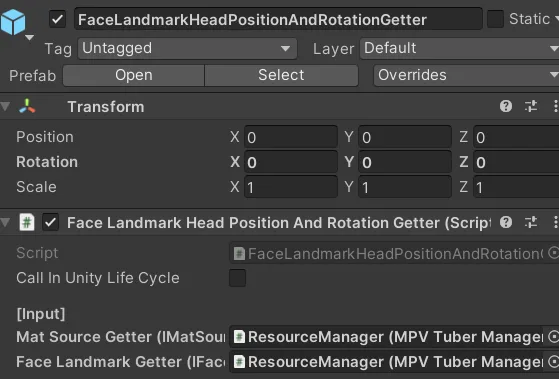
Task: Open the script component presets icon
Action: [x=531, y=222]
